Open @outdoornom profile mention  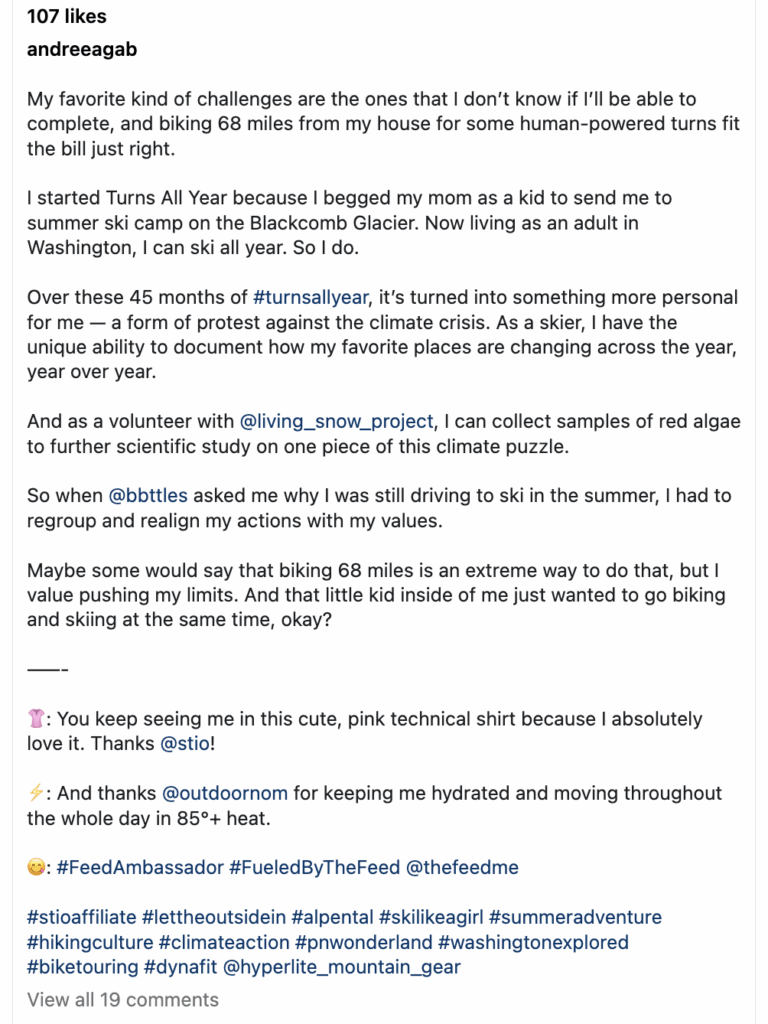[225, 793]
